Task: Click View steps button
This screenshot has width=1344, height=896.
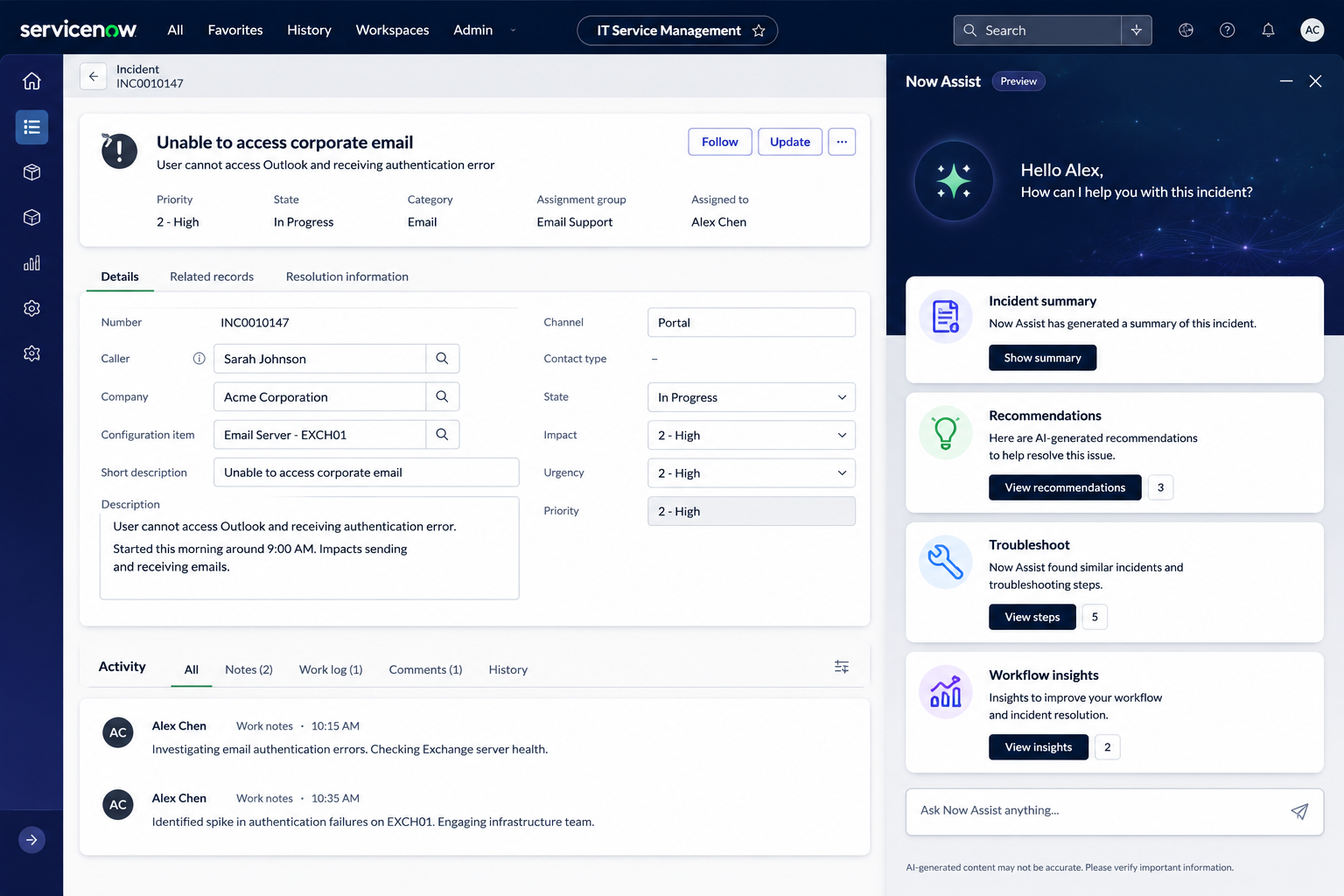Action: [1032, 617]
